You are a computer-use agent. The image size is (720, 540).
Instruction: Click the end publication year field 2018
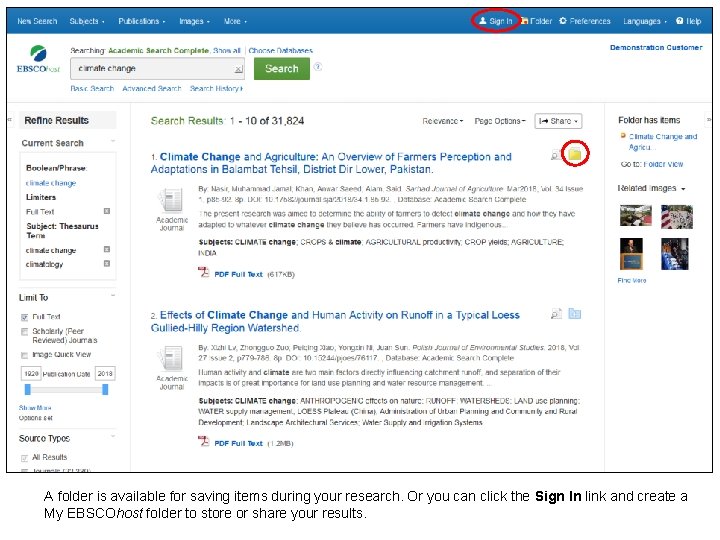click(x=105, y=374)
